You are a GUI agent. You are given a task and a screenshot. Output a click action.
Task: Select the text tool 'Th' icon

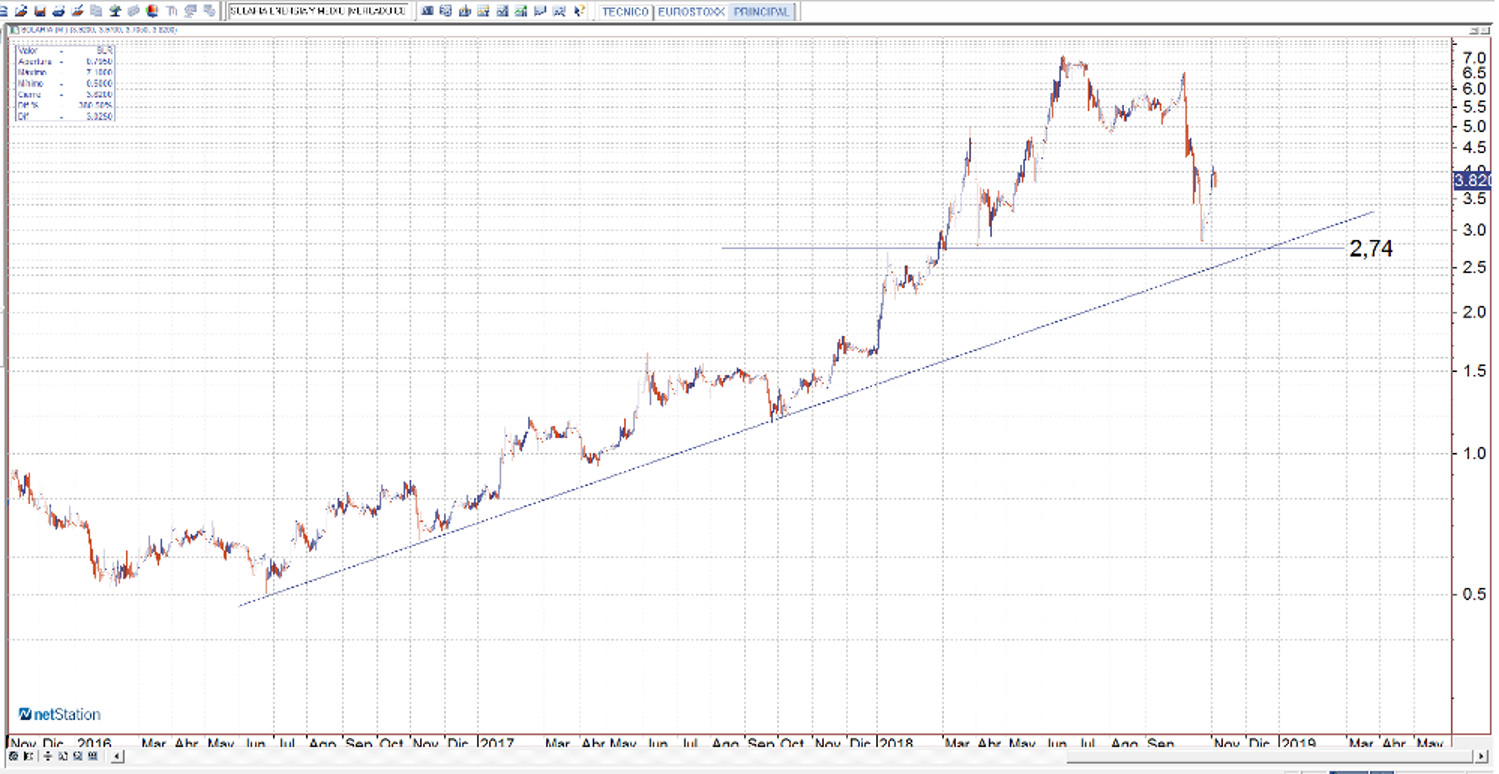click(x=172, y=11)
